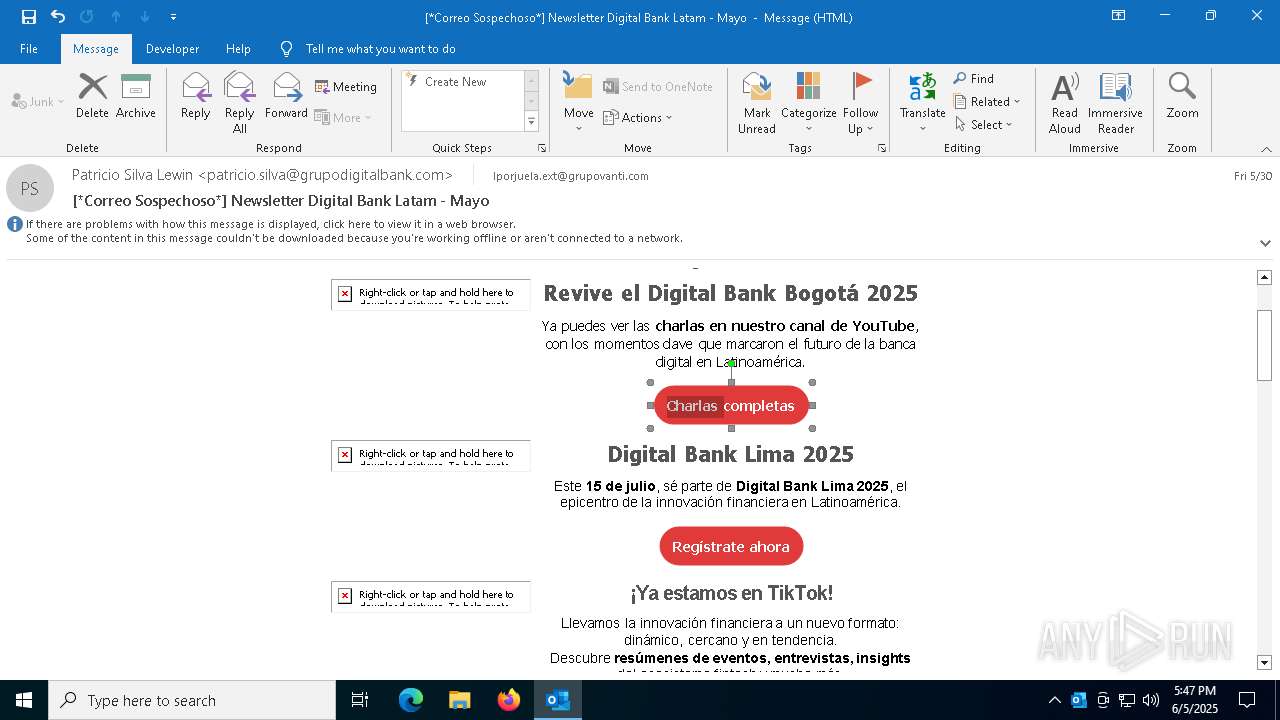Viewport: 1280px width, 720px height.
Task: Open the Junk dropdown
Action: [38, 101]
